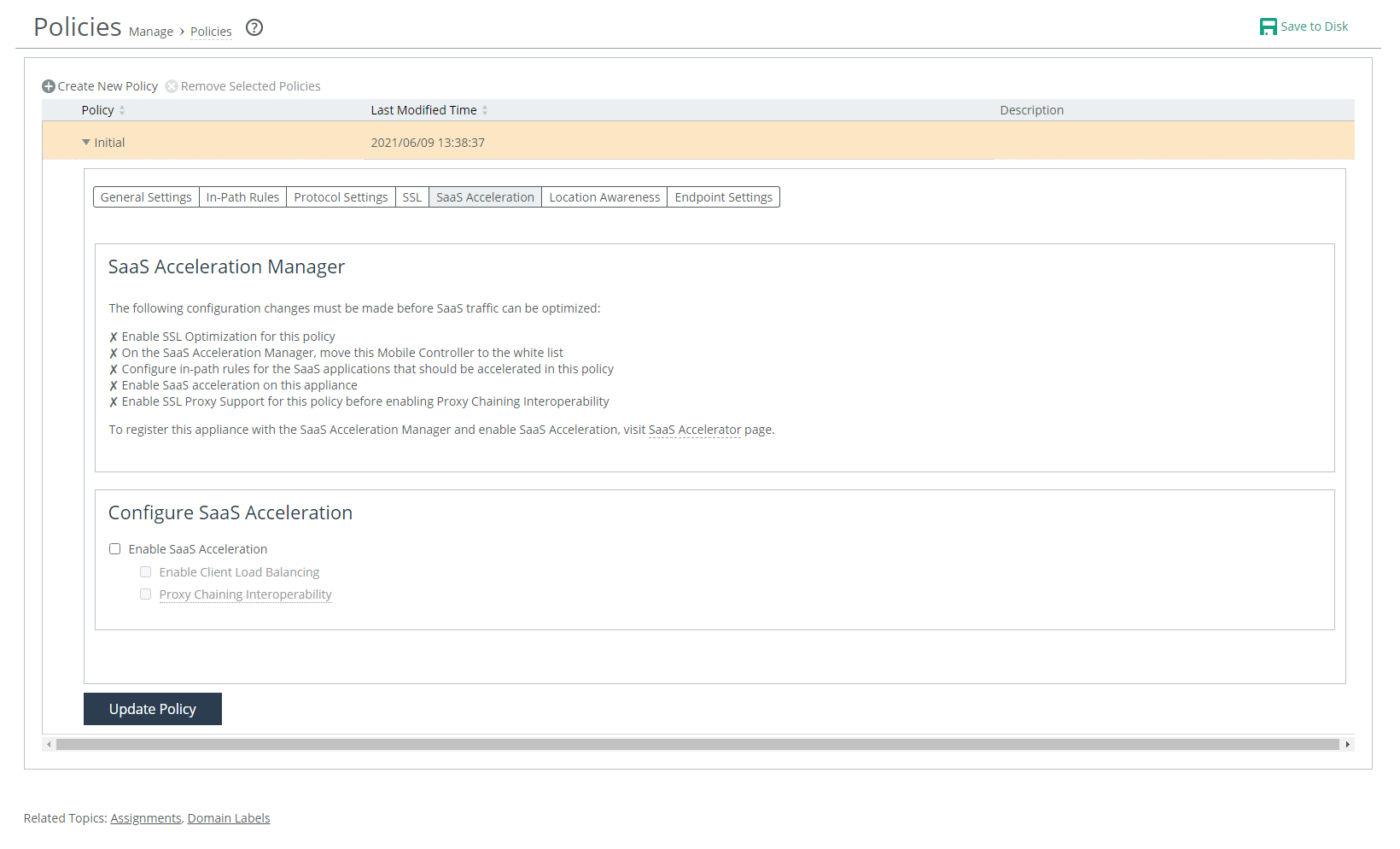The image size is (1400, 849).
Task: Click the Save to Disk floppy icon
Action: pyautogui.click(x=1269, y=26)
